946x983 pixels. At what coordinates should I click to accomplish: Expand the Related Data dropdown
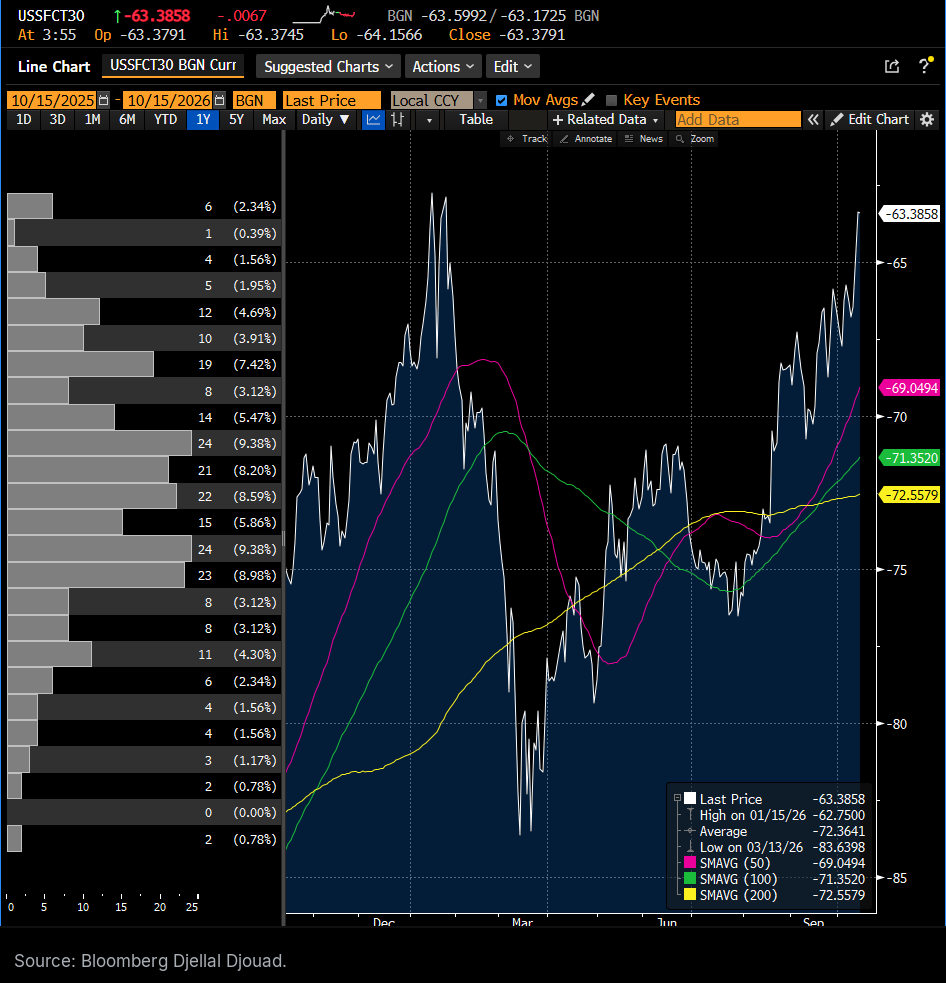pyautogui.click(x=605, y=119)
